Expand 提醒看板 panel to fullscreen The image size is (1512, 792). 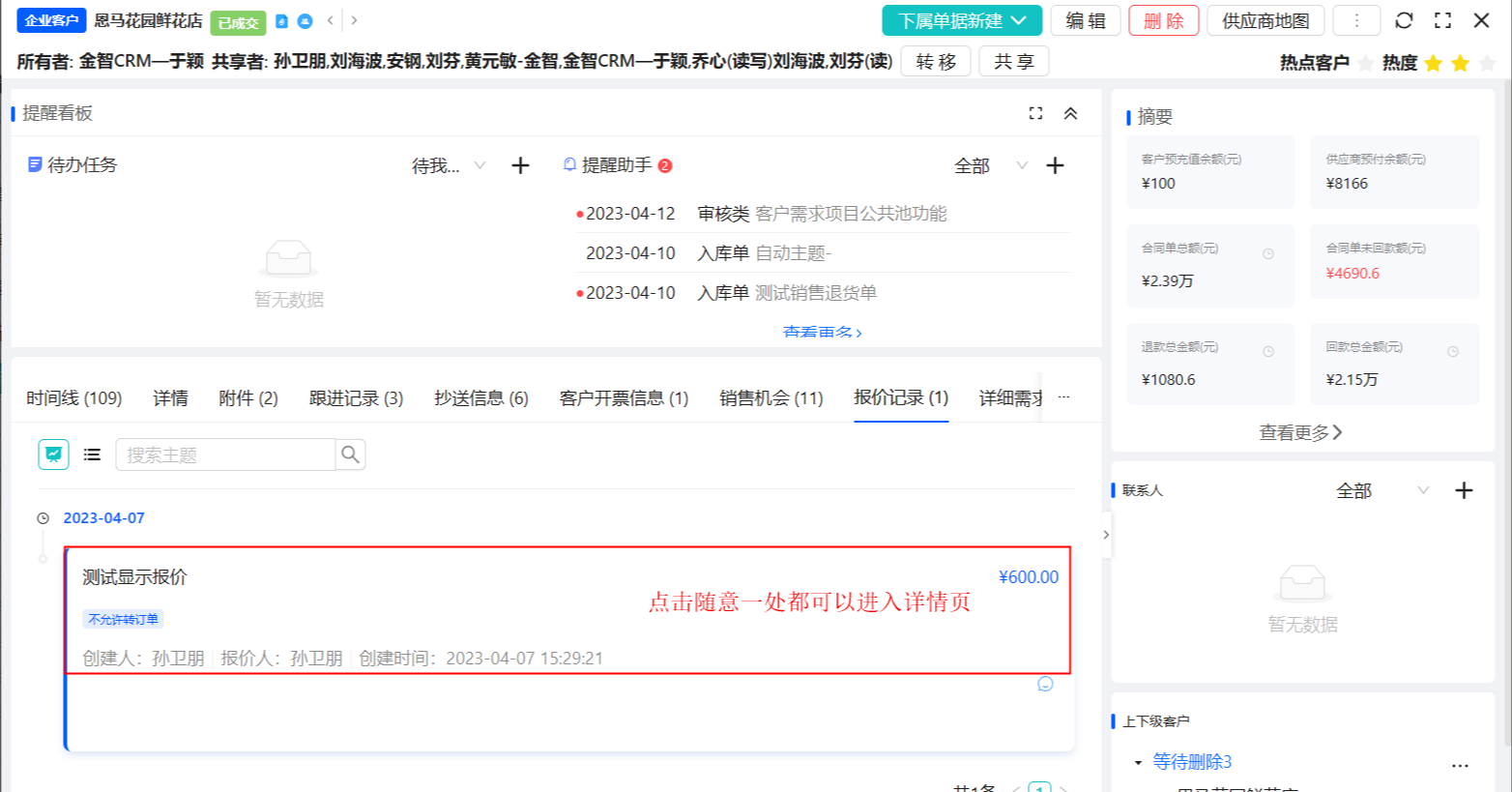point(1035,113)
